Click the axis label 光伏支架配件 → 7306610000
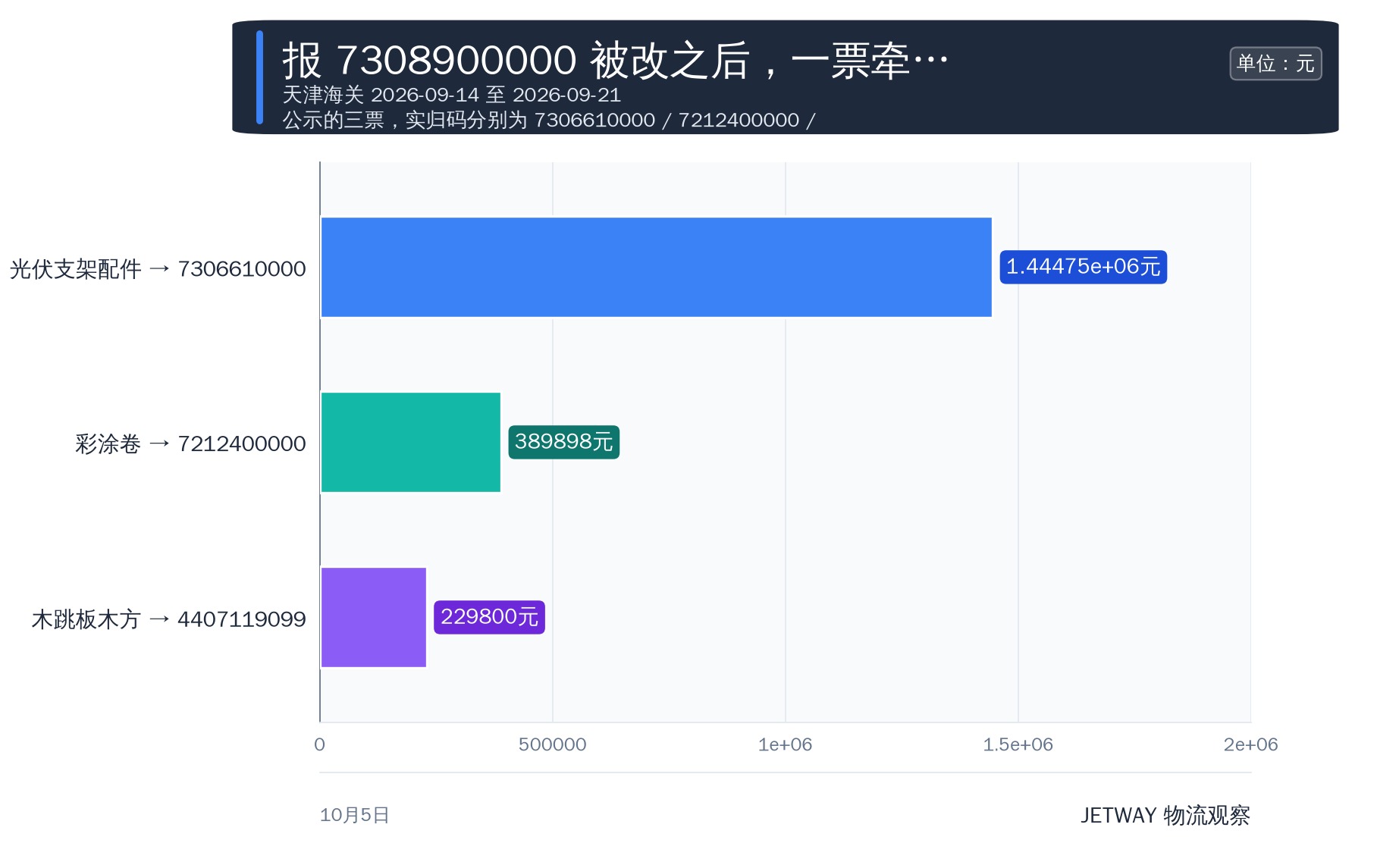Viewport: 1377px width, 868px height. pos(158,268)
